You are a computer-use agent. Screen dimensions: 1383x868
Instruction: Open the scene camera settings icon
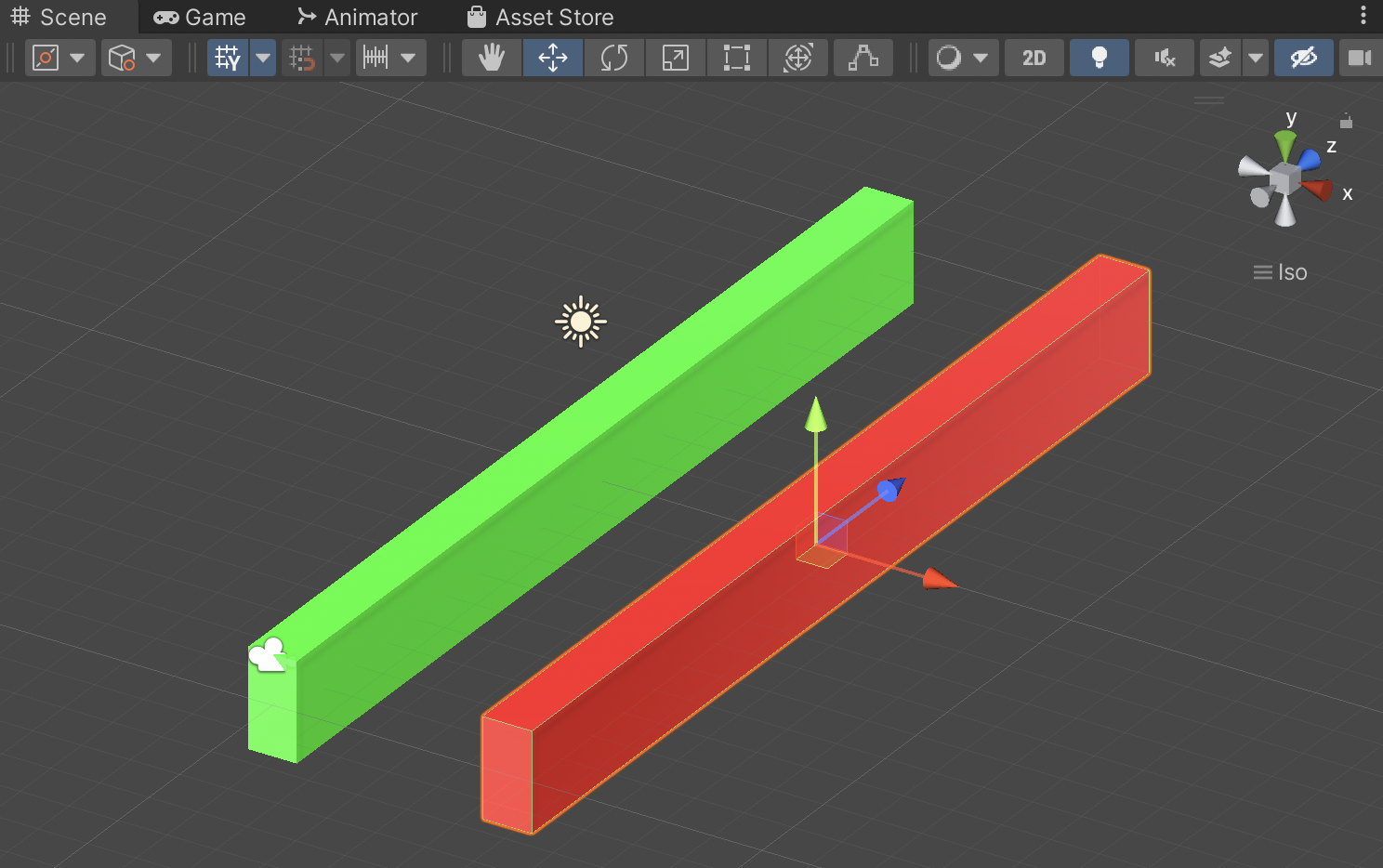(x=1361, y=58)
